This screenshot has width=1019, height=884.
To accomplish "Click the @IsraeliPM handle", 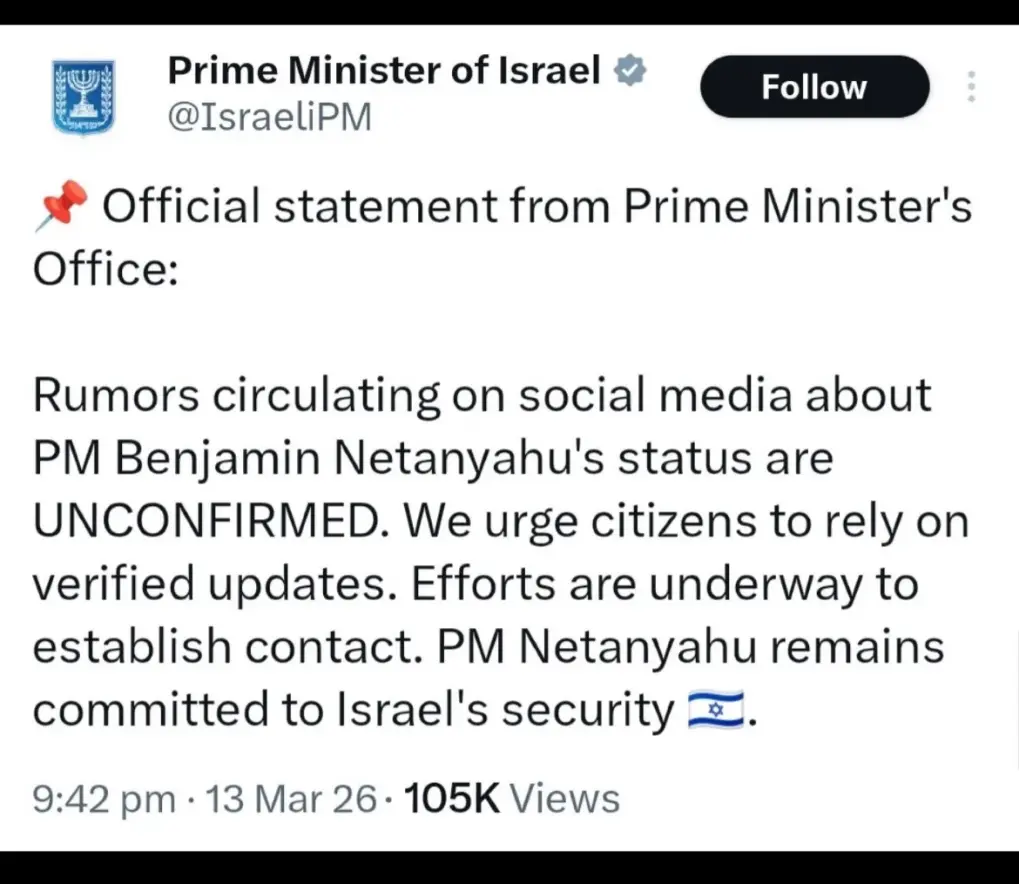I will point(269,117).
